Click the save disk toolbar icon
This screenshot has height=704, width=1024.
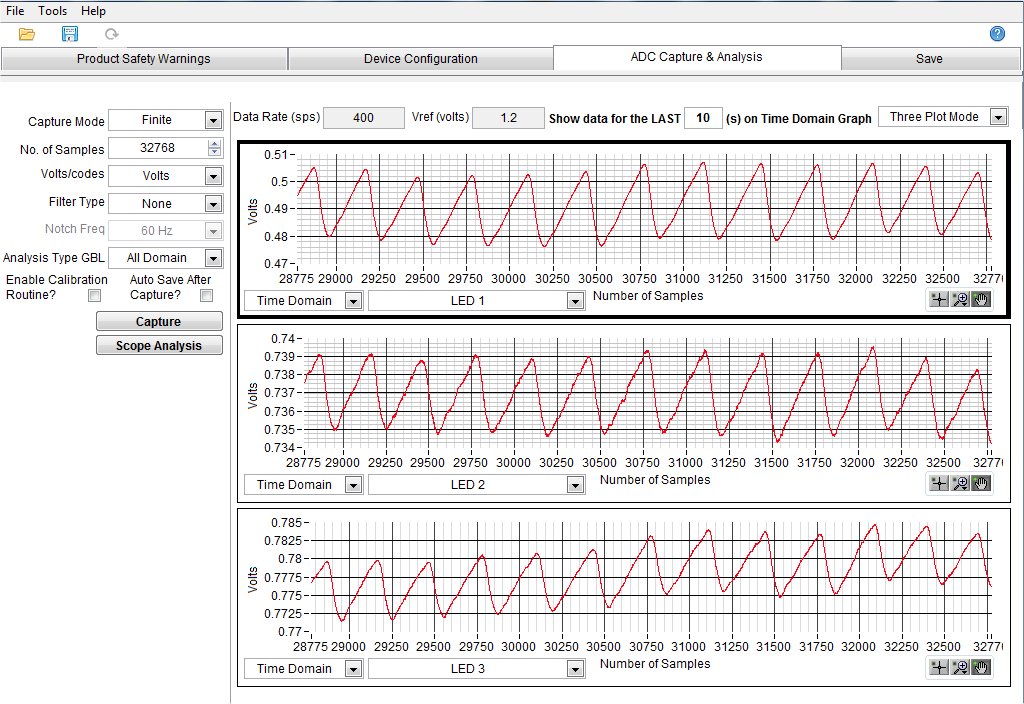click(70, 34)
